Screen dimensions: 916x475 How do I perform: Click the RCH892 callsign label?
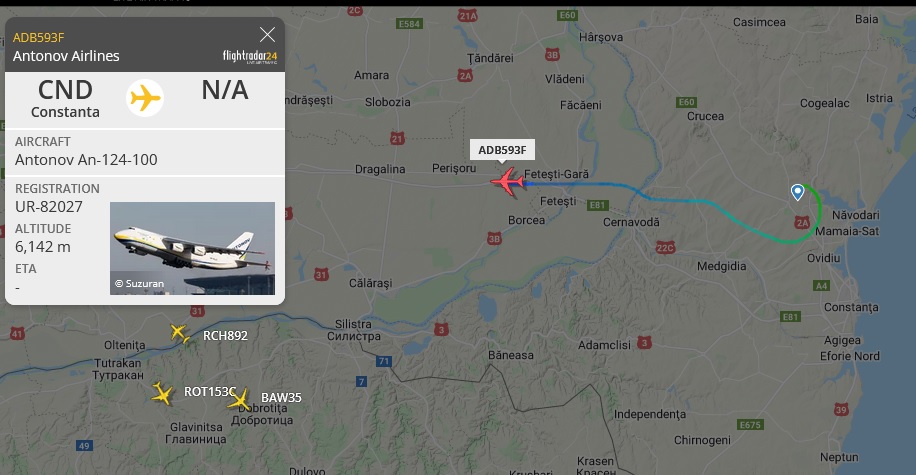click(225, 335)
